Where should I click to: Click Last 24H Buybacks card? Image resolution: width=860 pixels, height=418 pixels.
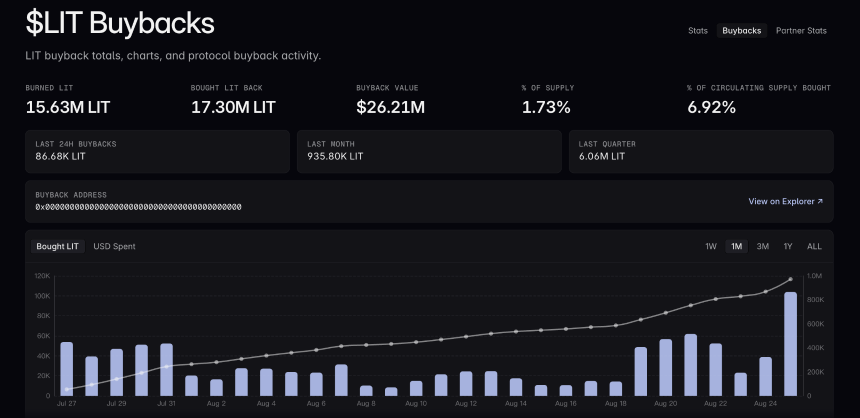[157, 151]
